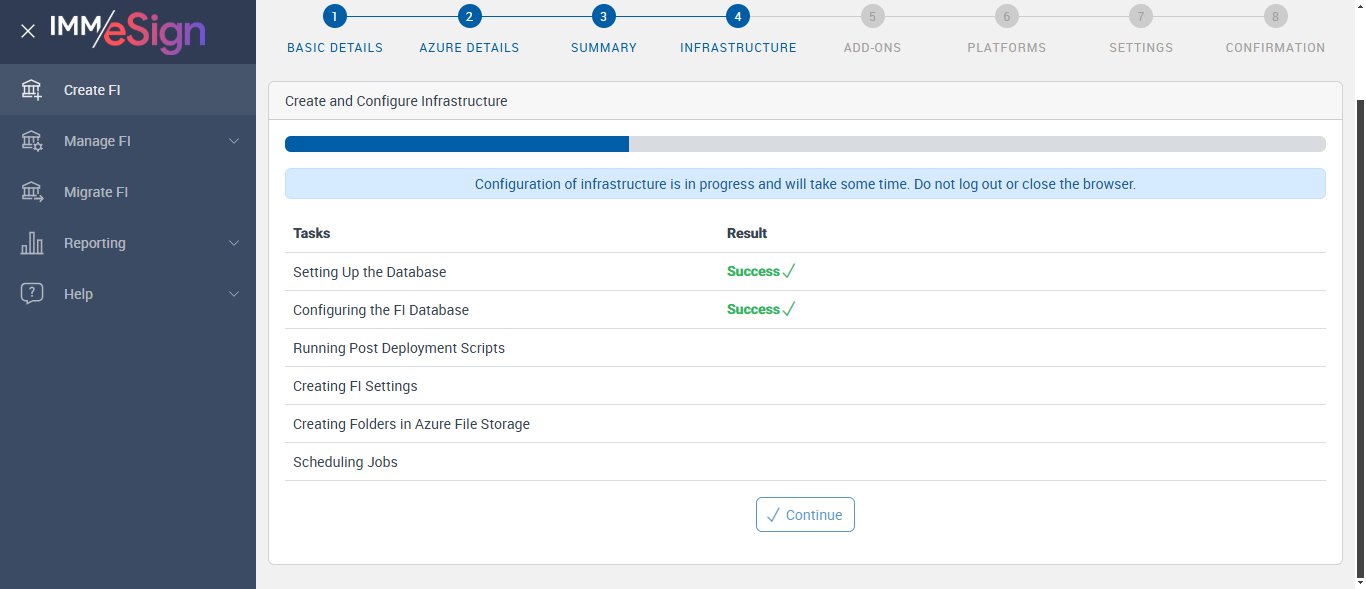Go to Azure Details step label
The height and width of the screenshot is (589, 1366).
coord(469,48)
